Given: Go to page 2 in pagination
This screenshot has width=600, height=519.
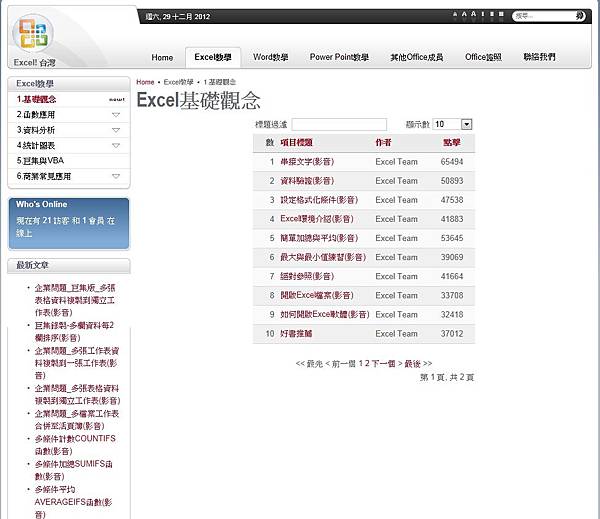Looking at the screenshot, I should [367, 363].
